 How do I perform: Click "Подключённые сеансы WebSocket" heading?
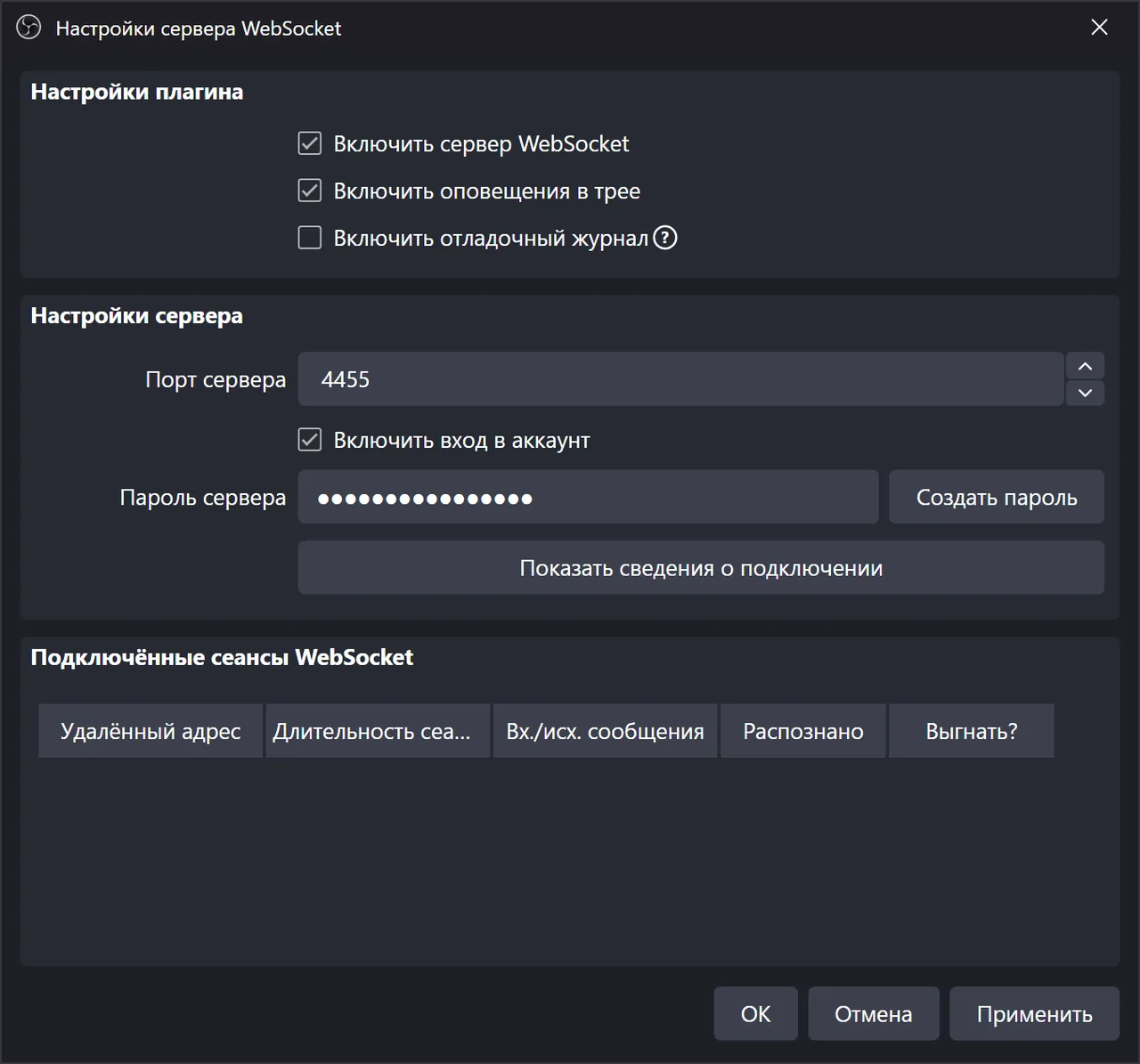222,657
